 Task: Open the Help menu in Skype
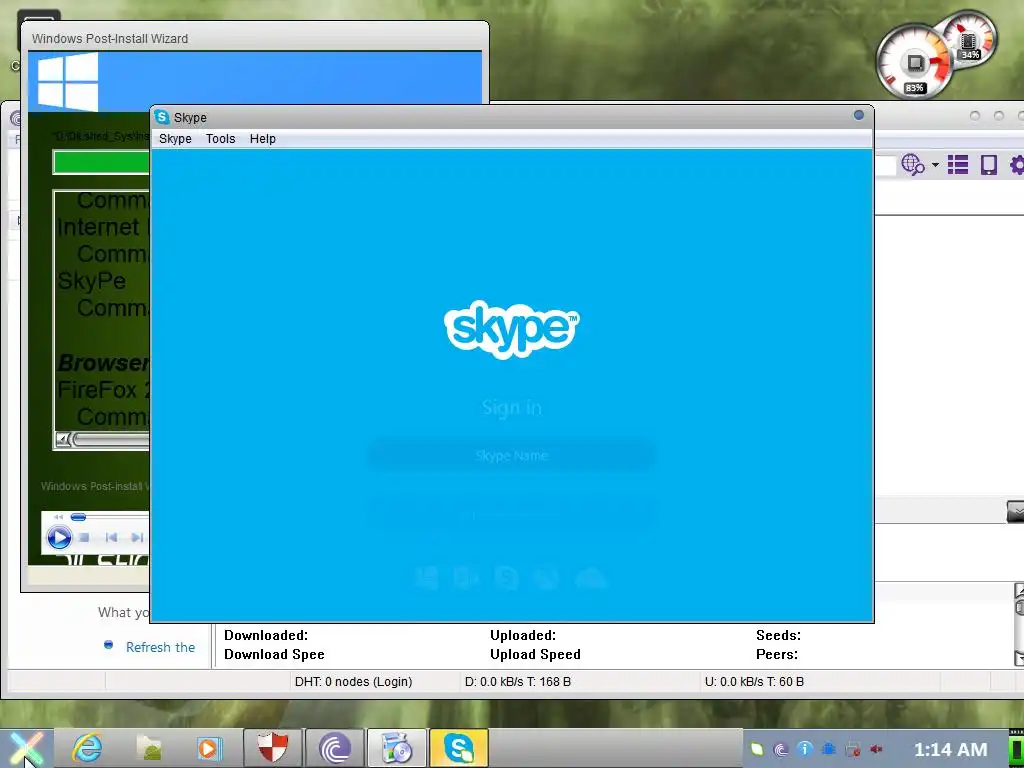point(263,138)
